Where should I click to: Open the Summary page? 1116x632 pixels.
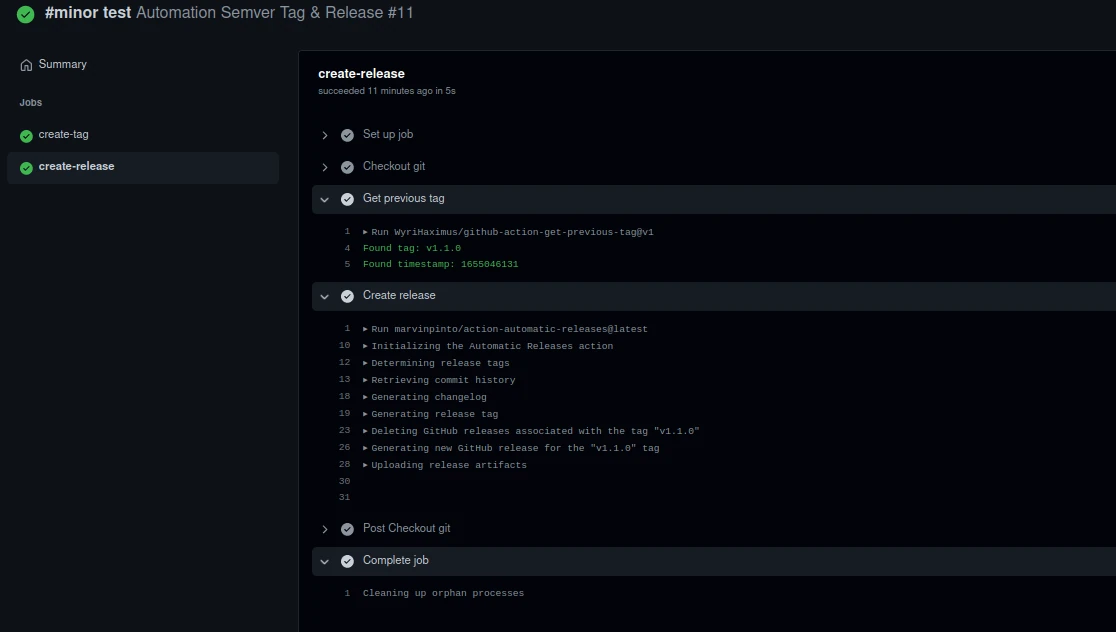click(x=63, y=64)
